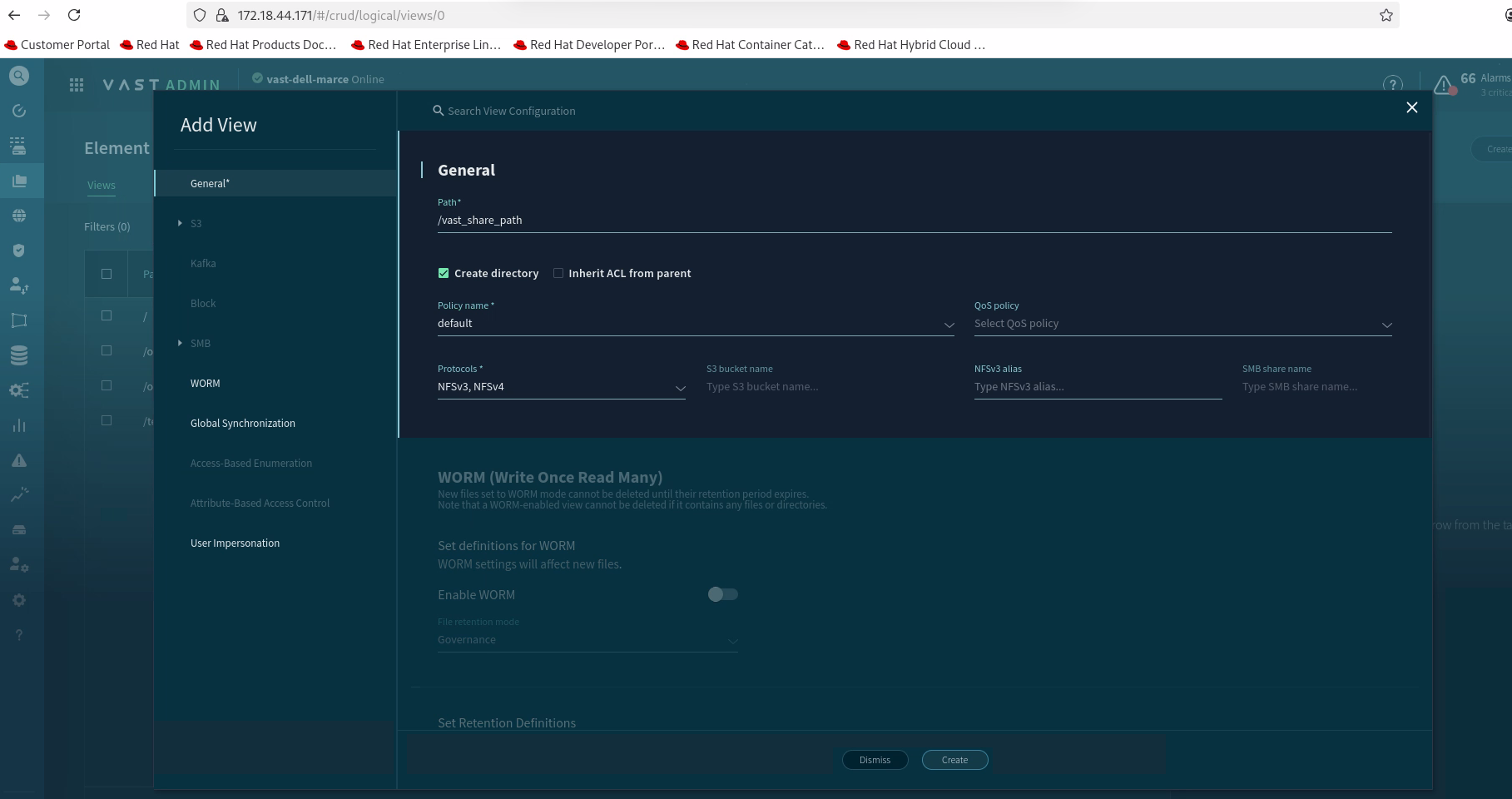This screenshot has height=799, width=1512.
Task: Reload the browser page
Action: click(74, 15)
